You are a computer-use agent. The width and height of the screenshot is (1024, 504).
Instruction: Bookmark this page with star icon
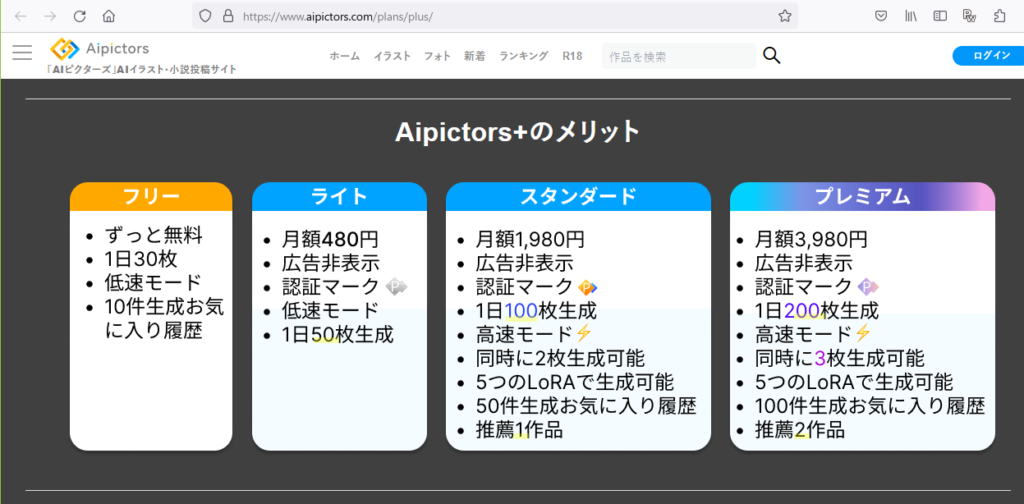click(785, 16)
